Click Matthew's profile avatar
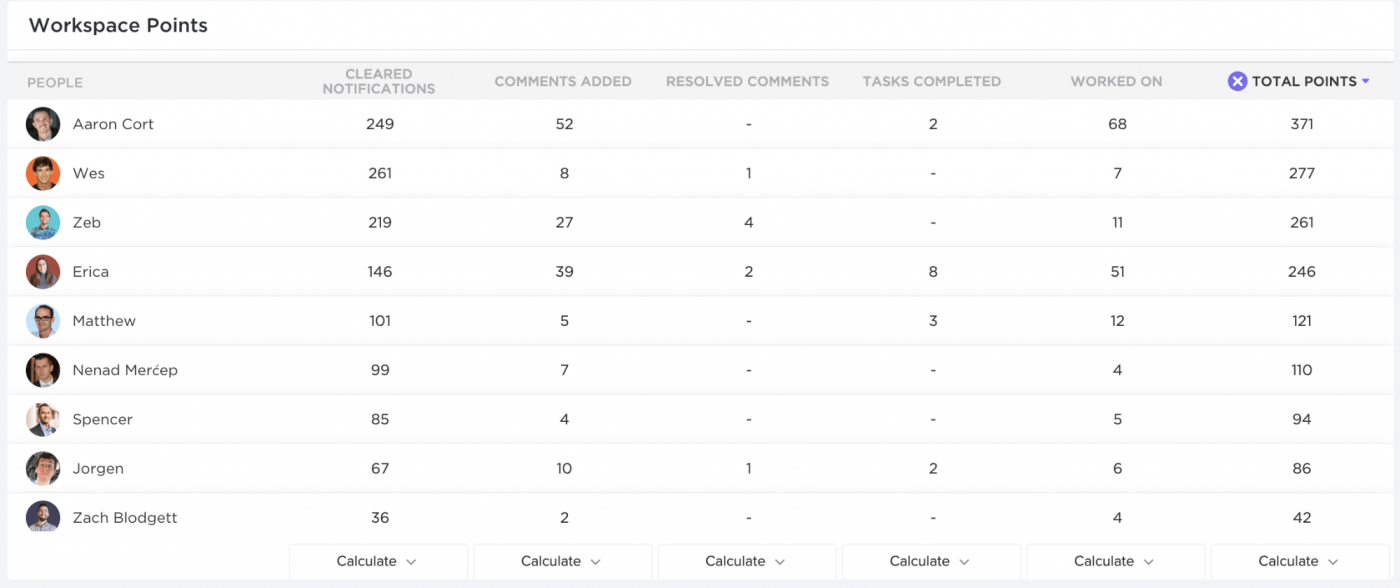This screenshot has width=1400, height=588. (x=43, y=321)
